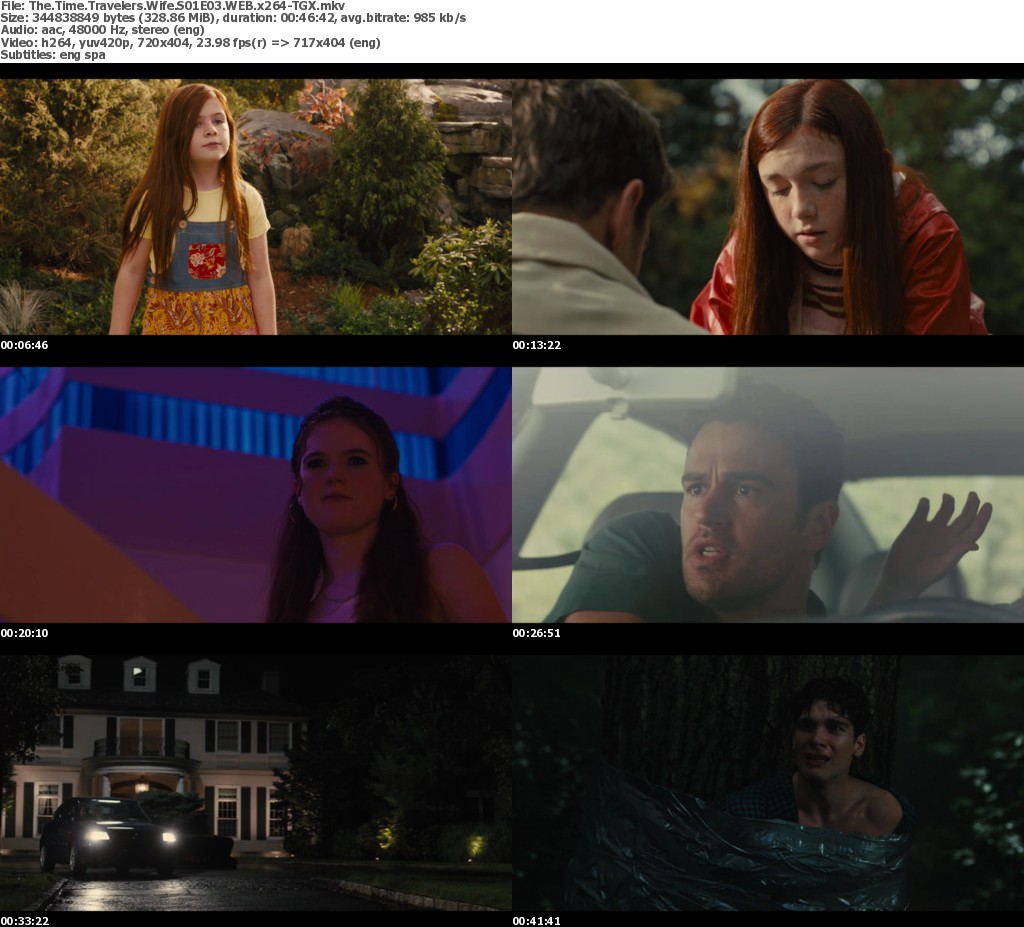Open the thumbnail at 00:13:22
Image resolution: width=1024 pixels, height=927 pixels.
(x=768, y=206)
